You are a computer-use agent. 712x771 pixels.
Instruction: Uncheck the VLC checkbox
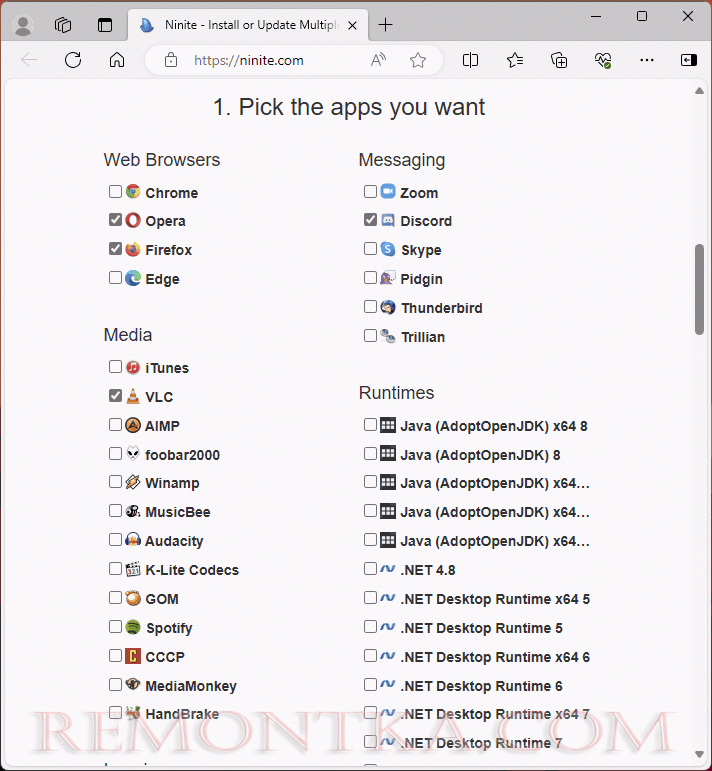click(115, 396)
